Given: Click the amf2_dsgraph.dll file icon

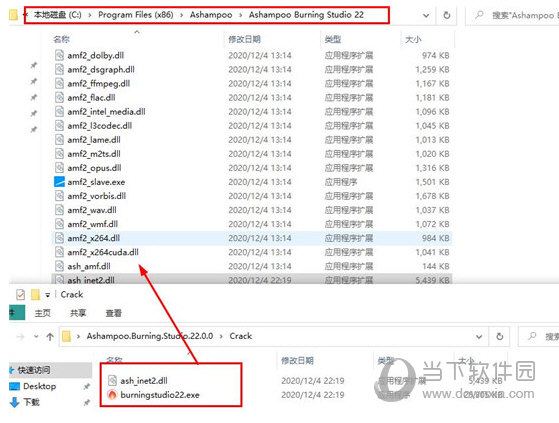Looking at the screenshot, I should pyautogui.click(x=59, y=69).
